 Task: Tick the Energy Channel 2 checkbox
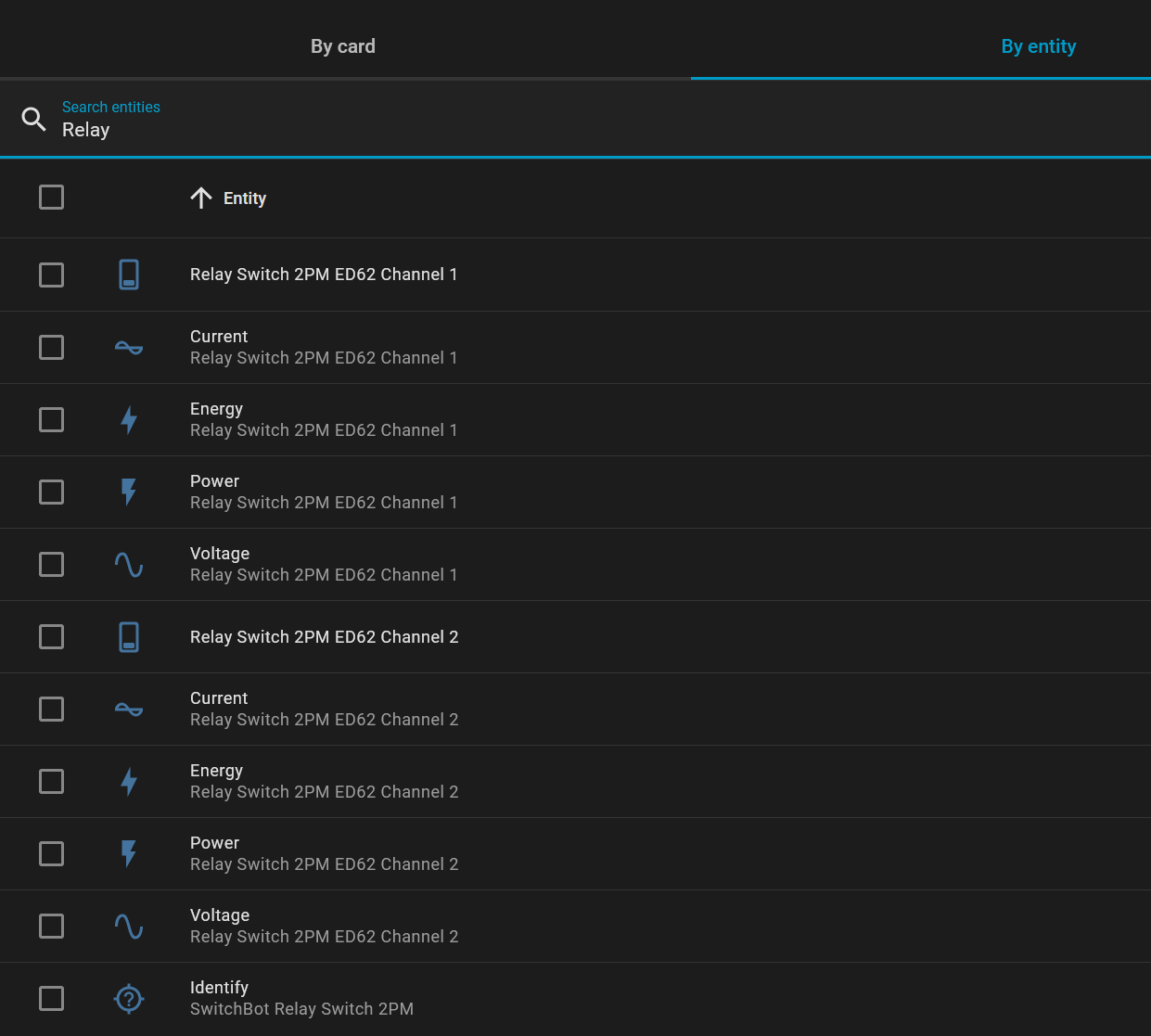coord(52,782)
